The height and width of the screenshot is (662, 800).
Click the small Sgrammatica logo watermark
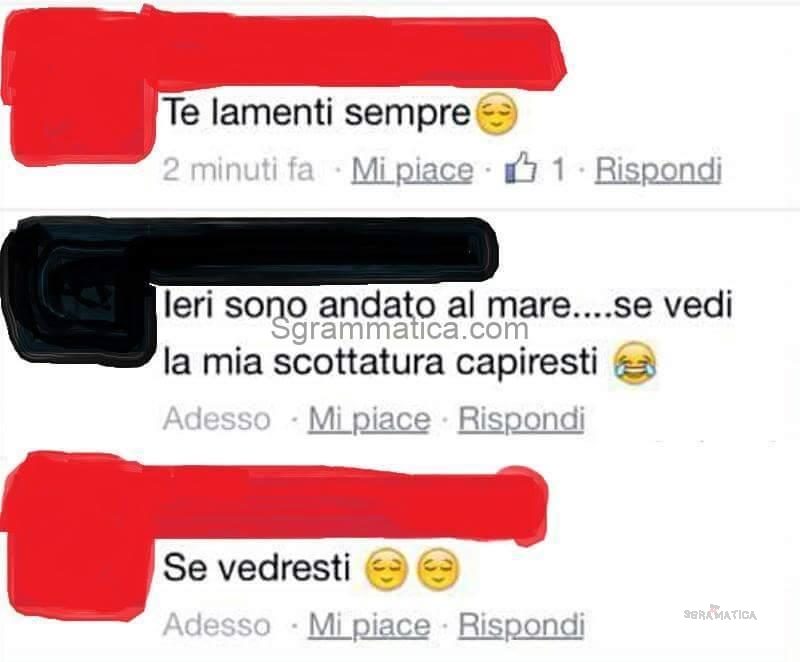[x=720, y=614]
